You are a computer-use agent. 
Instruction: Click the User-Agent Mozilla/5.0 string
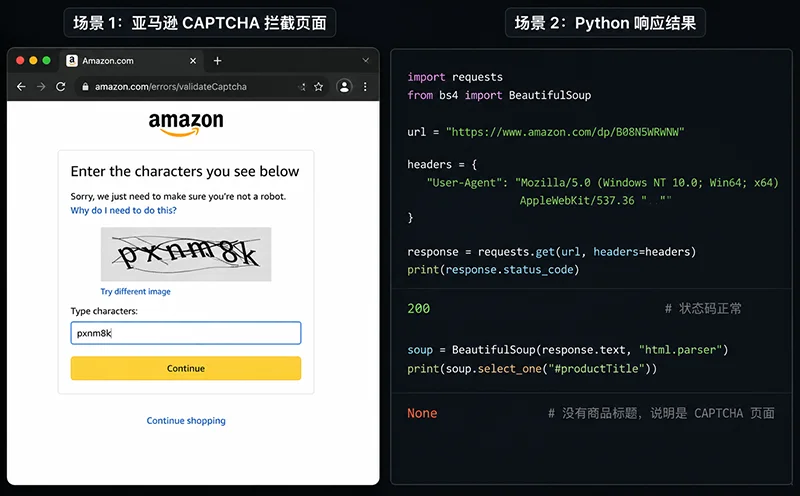coord(647,183)
